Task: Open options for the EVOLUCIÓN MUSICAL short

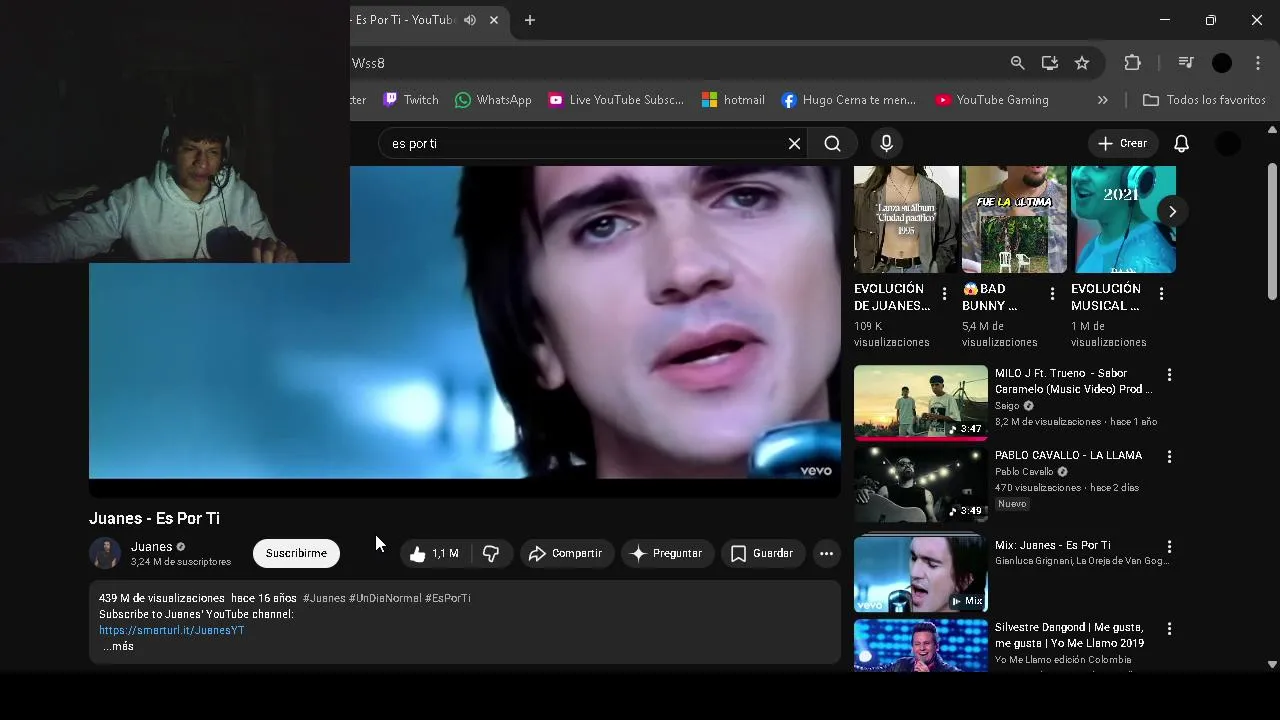Action: [x=1161, y=294]
